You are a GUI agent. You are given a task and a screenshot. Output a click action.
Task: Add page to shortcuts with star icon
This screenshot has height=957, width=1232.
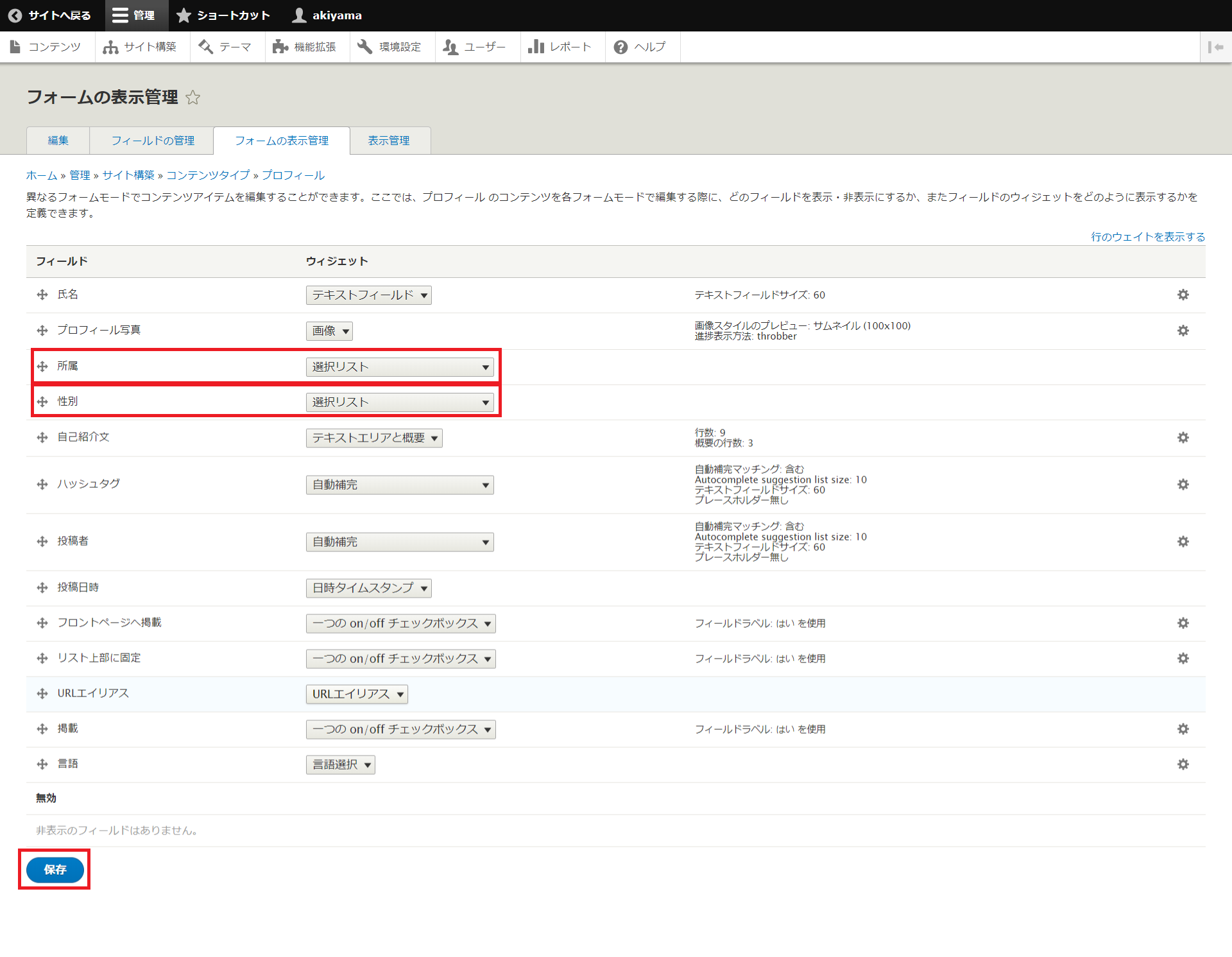point(193,98)
